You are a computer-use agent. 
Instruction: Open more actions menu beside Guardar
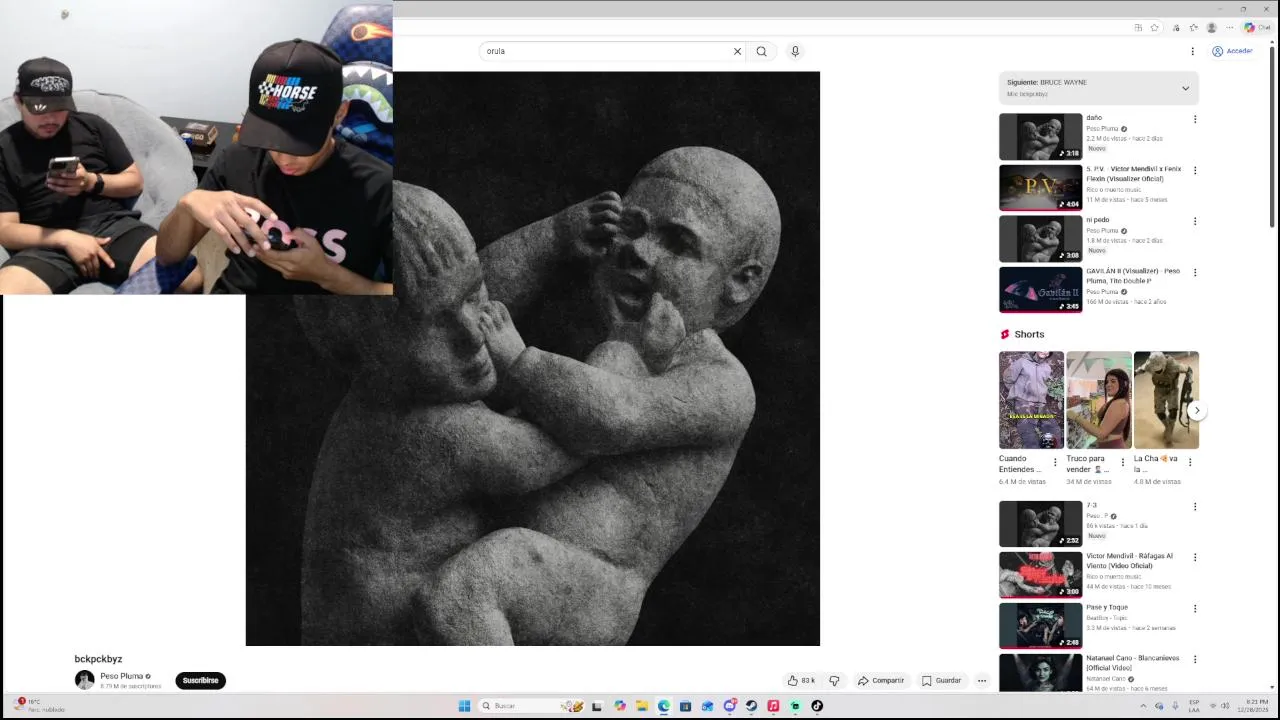pyautogui.click(x=982, y=680)
